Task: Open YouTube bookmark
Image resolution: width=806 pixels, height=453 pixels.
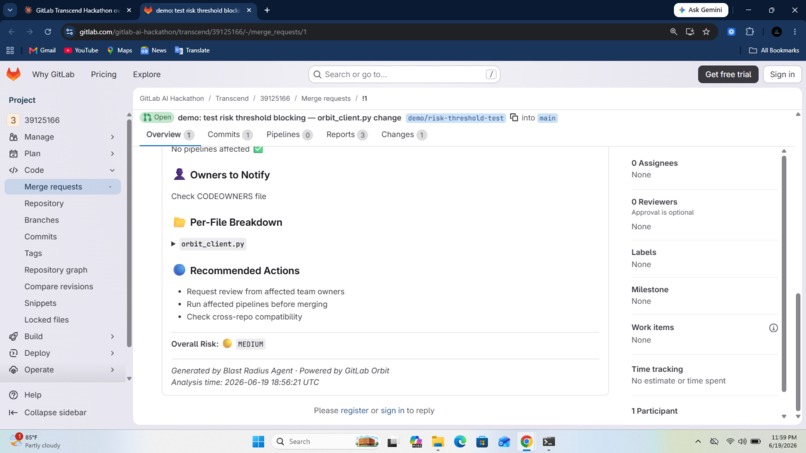Action: point(81,50)
